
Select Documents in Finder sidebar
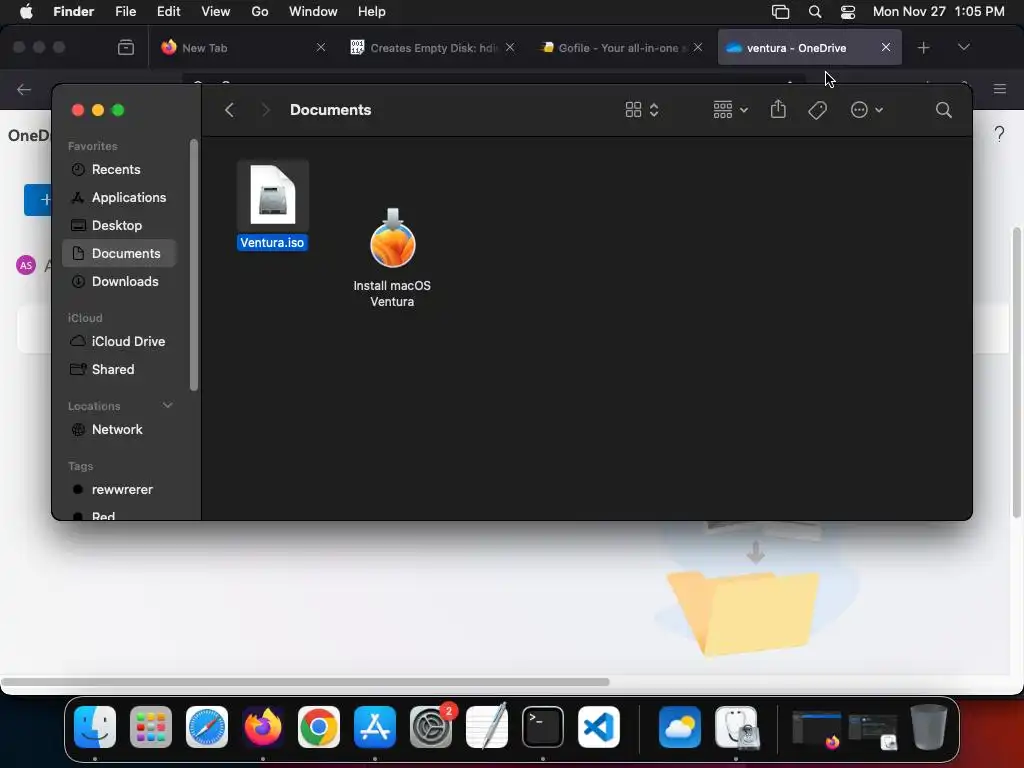pos(120,253)
